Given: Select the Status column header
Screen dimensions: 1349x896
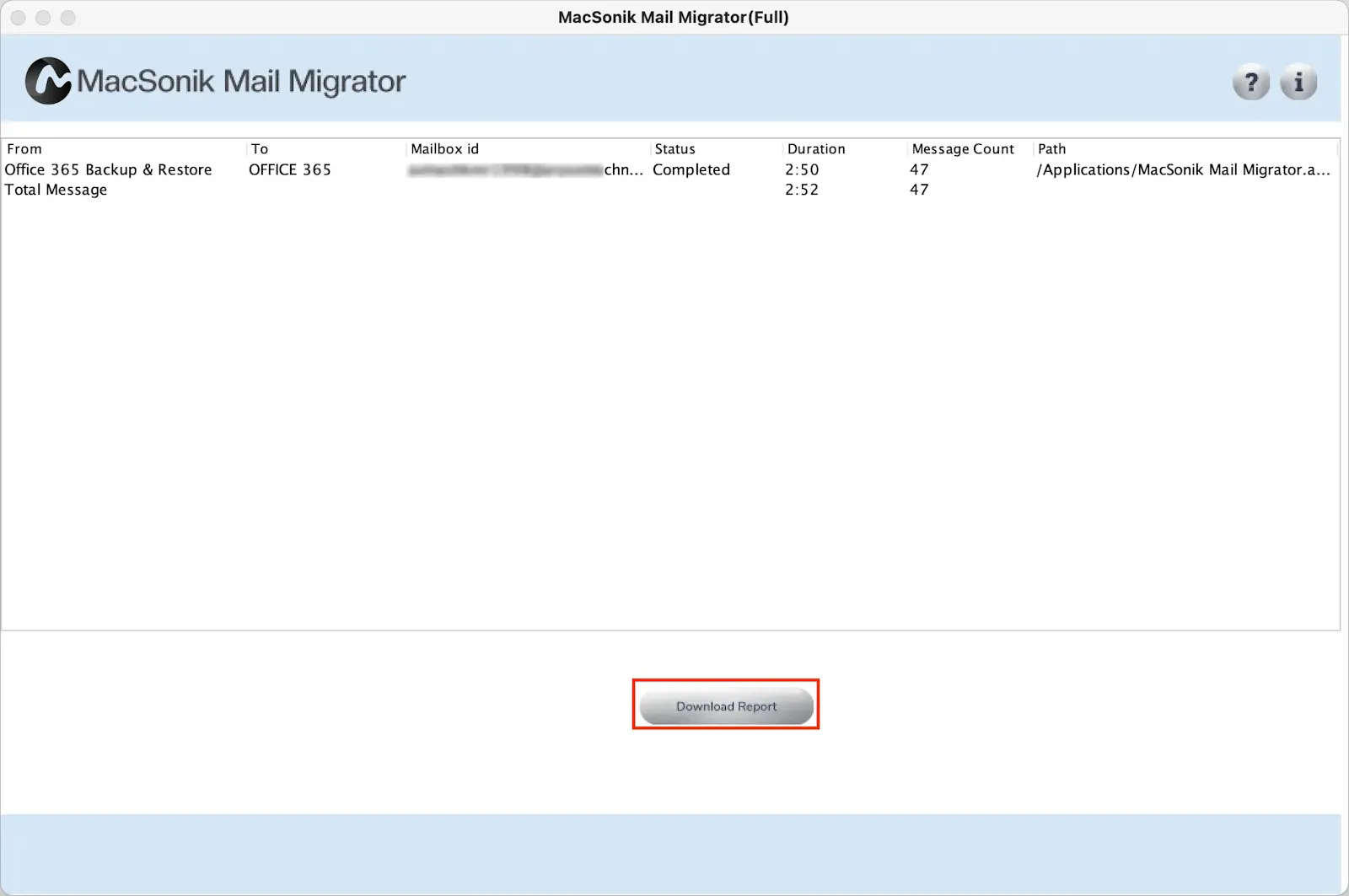Looking at the screenshot, I should point(717,148).
